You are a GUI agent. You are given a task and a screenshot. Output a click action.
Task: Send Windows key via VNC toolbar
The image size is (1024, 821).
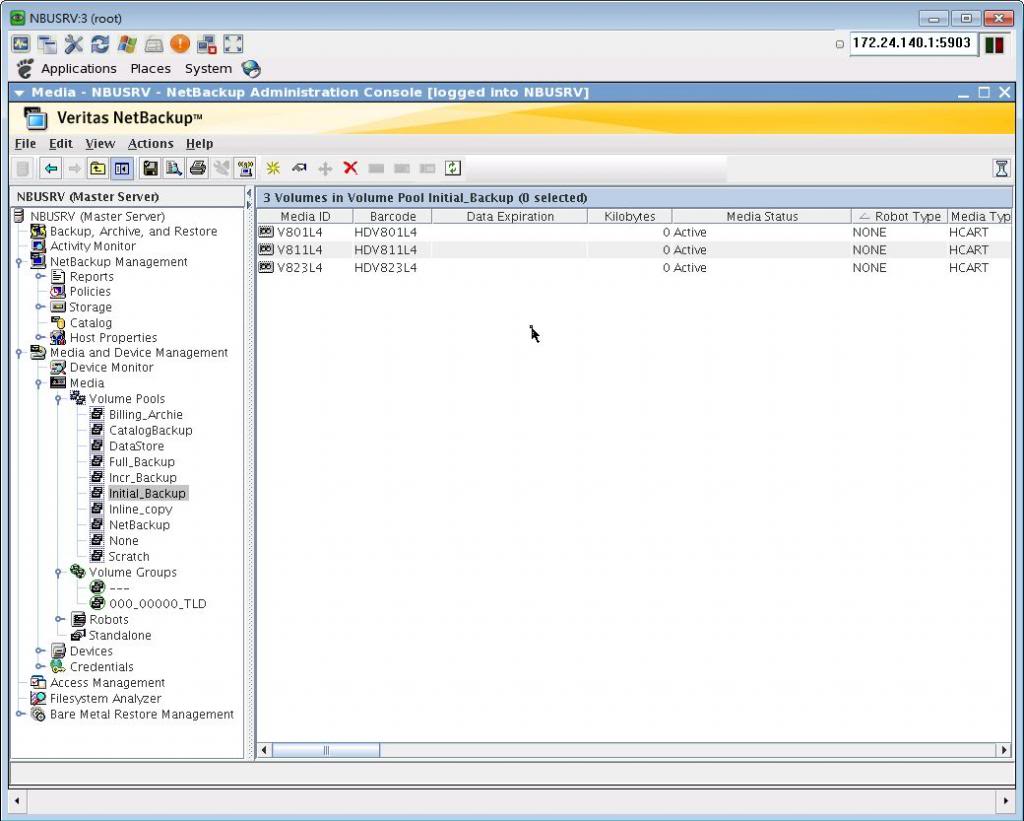click(127, 44)
